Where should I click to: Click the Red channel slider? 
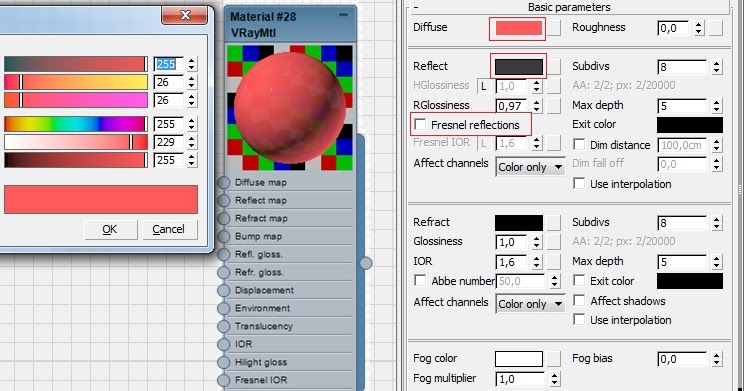tap(76, 64)
